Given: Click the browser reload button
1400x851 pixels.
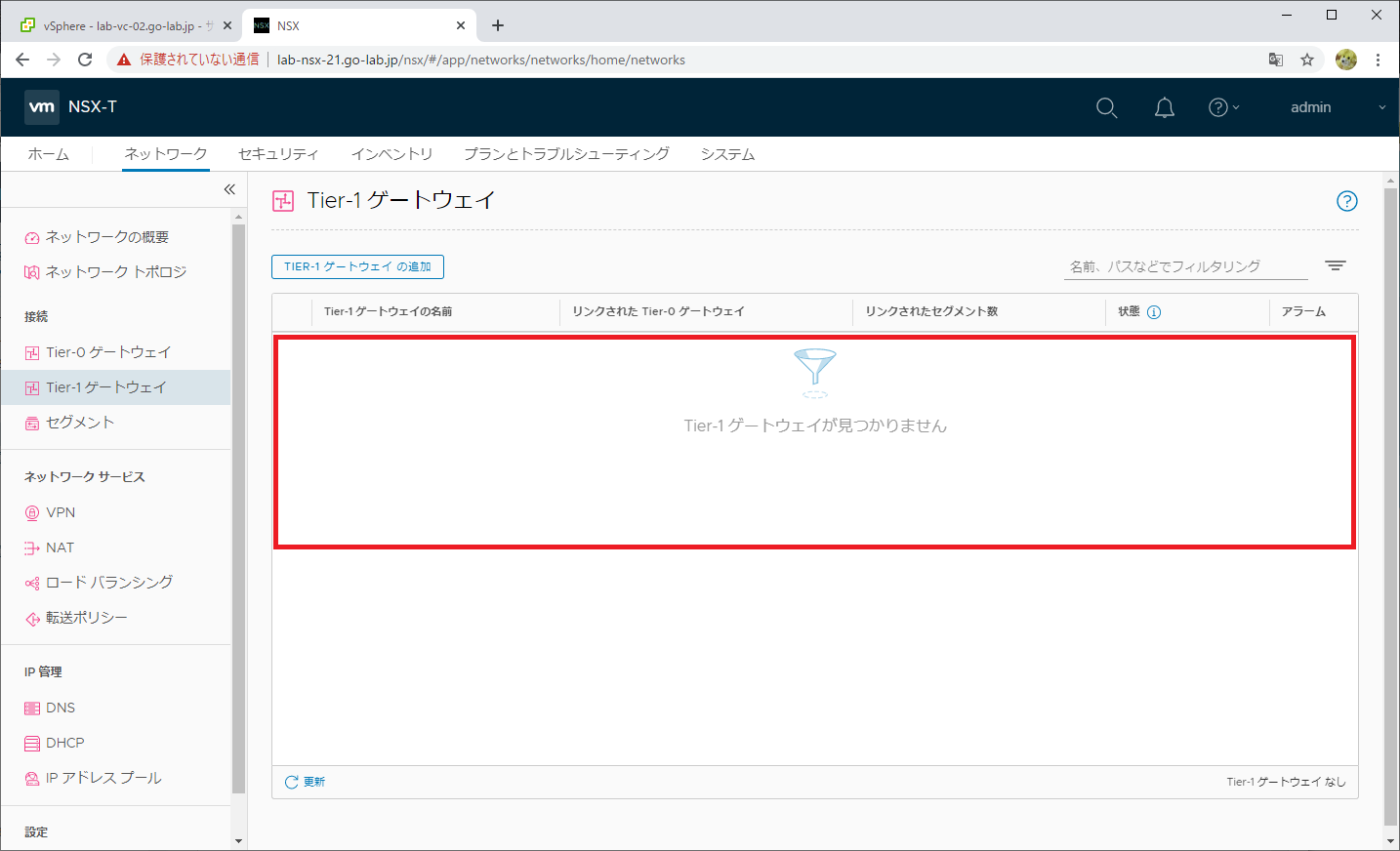Looking at the screenshot, I should [x=85, y=60].
